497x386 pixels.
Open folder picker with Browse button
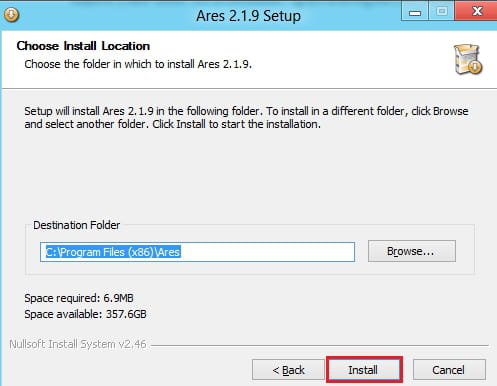[412, 251]
